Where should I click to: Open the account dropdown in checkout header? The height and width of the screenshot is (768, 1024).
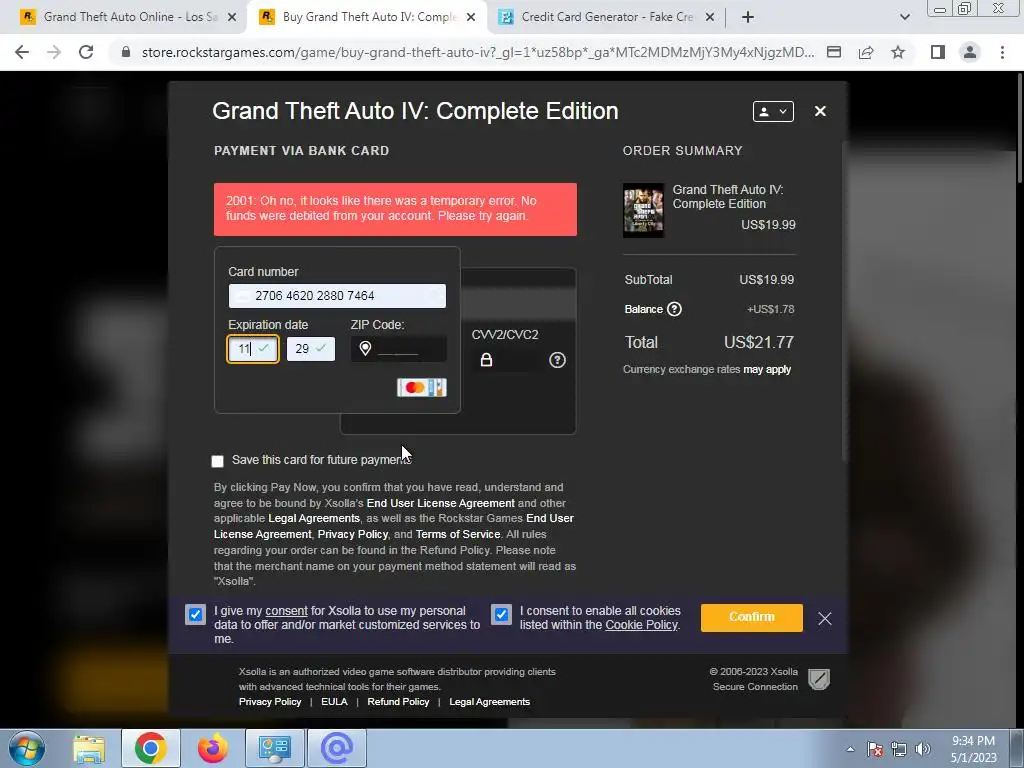click(x=773, y=111)
